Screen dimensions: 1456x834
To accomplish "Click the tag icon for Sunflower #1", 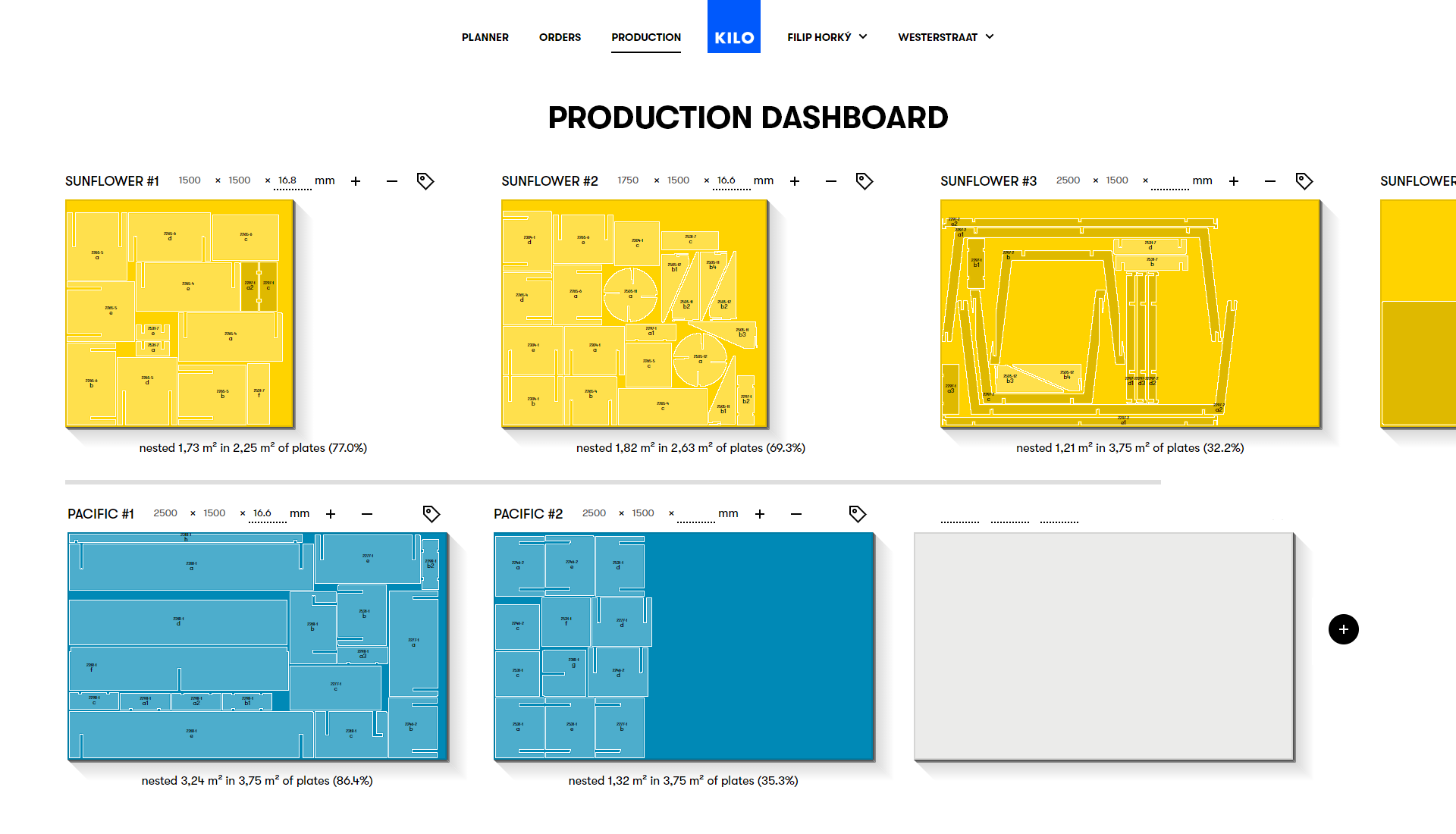I will (x=425, y=181).
